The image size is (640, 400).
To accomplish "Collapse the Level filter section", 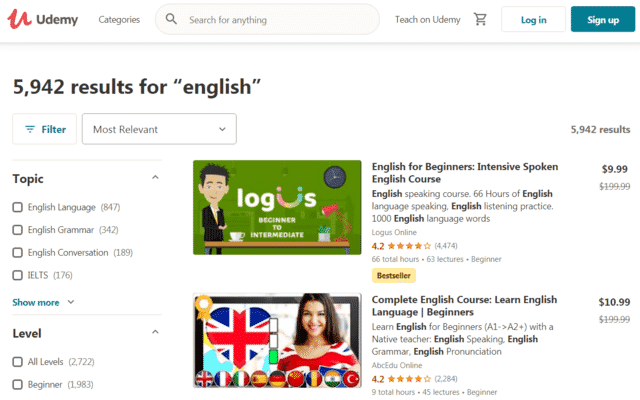I will point(155,332).
